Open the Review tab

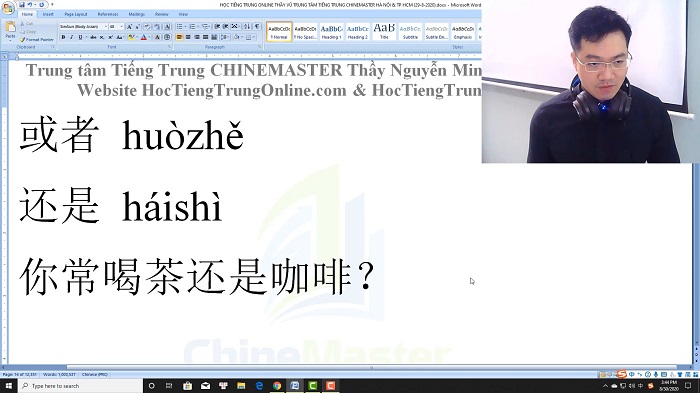point(162,14)
